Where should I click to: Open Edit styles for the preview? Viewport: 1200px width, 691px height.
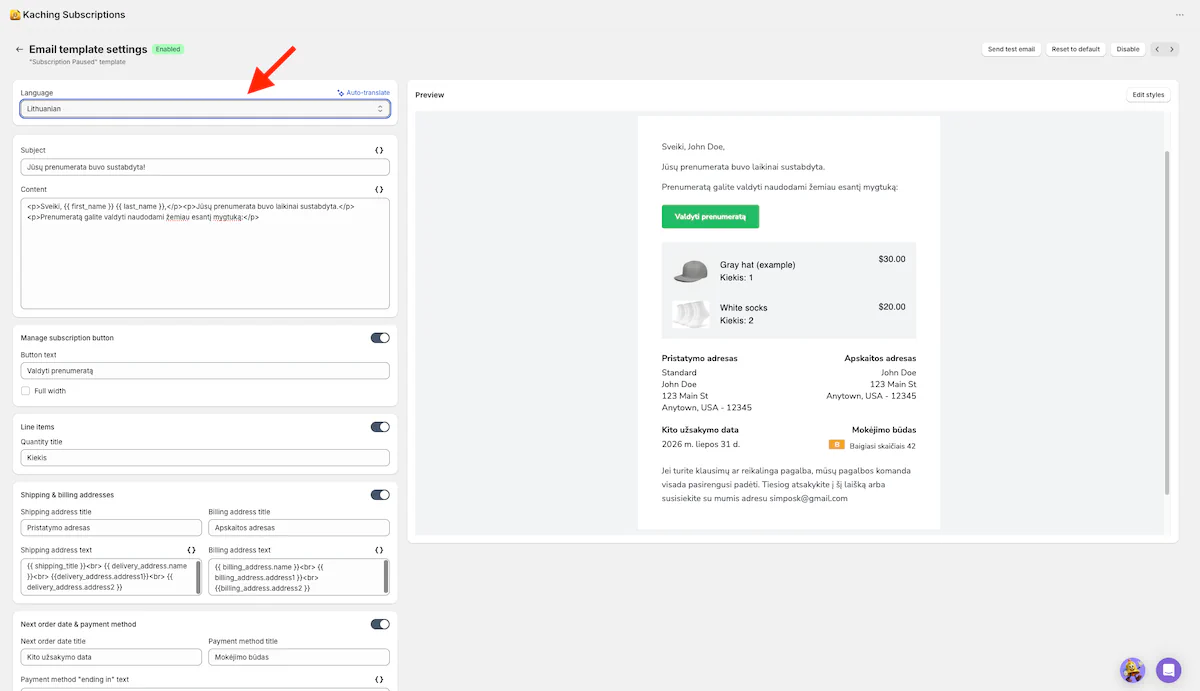click(1148, 95)
